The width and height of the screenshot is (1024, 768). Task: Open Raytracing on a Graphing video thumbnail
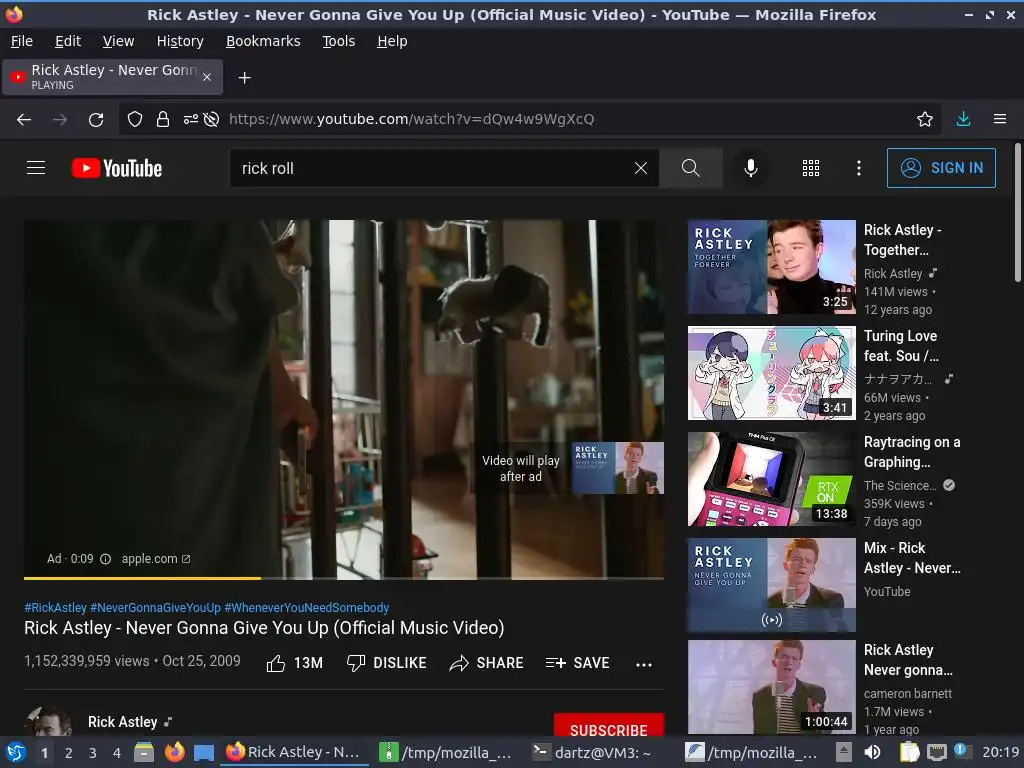771,479
